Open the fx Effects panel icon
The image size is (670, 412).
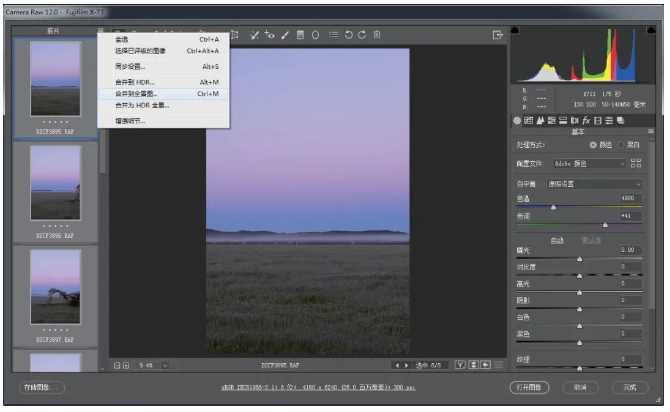point(586,121)
